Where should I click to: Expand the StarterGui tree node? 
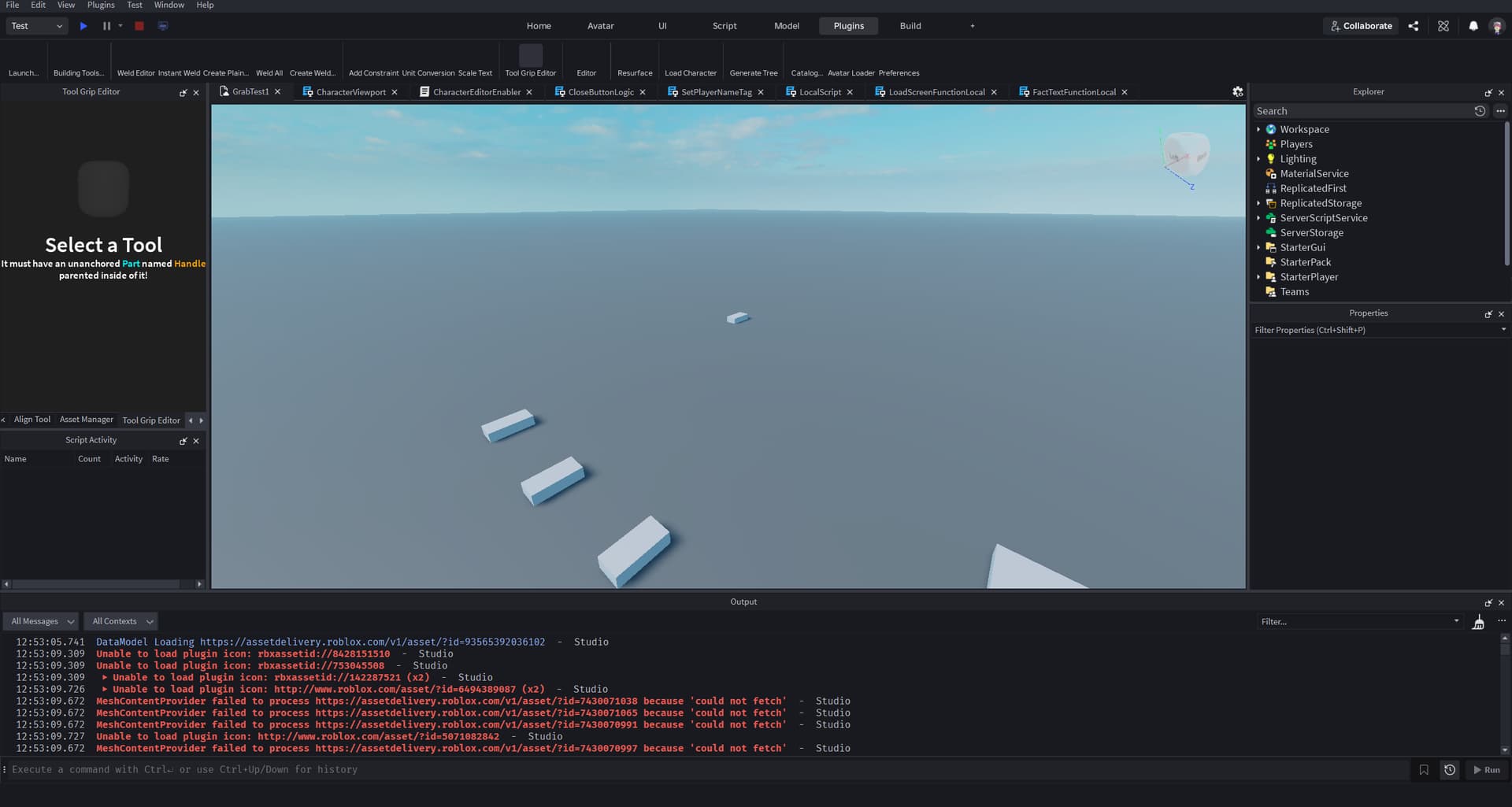coord(1258,247)
